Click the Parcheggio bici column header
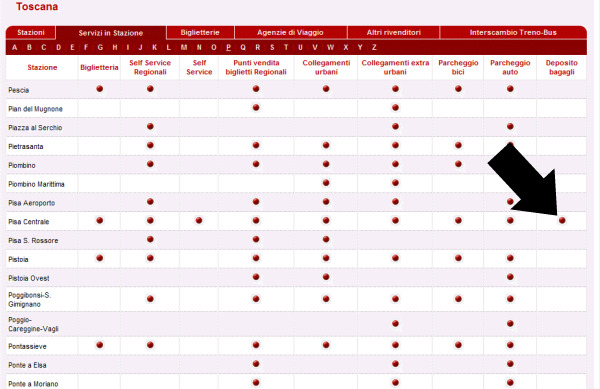The width and height of the screenshot is (600, 389). click(458, 67)
